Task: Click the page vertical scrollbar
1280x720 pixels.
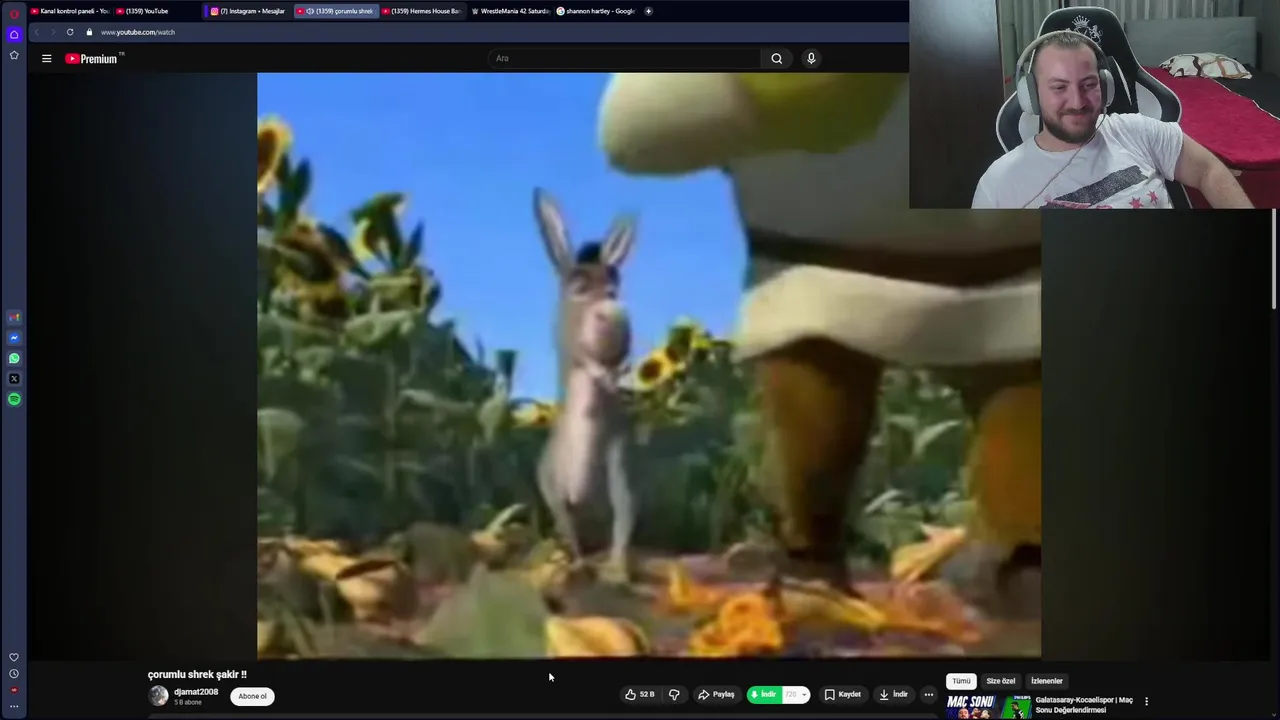Action: 1274,260
